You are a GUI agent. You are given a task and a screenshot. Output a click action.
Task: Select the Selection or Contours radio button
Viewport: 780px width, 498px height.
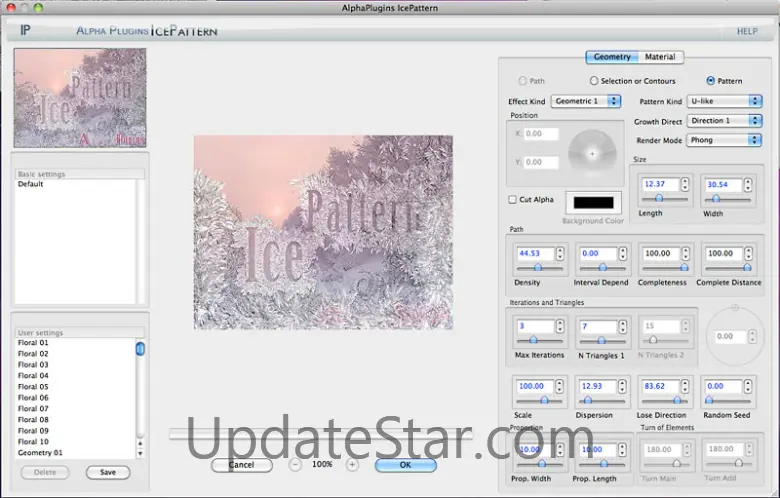click(x=593, y=81)
